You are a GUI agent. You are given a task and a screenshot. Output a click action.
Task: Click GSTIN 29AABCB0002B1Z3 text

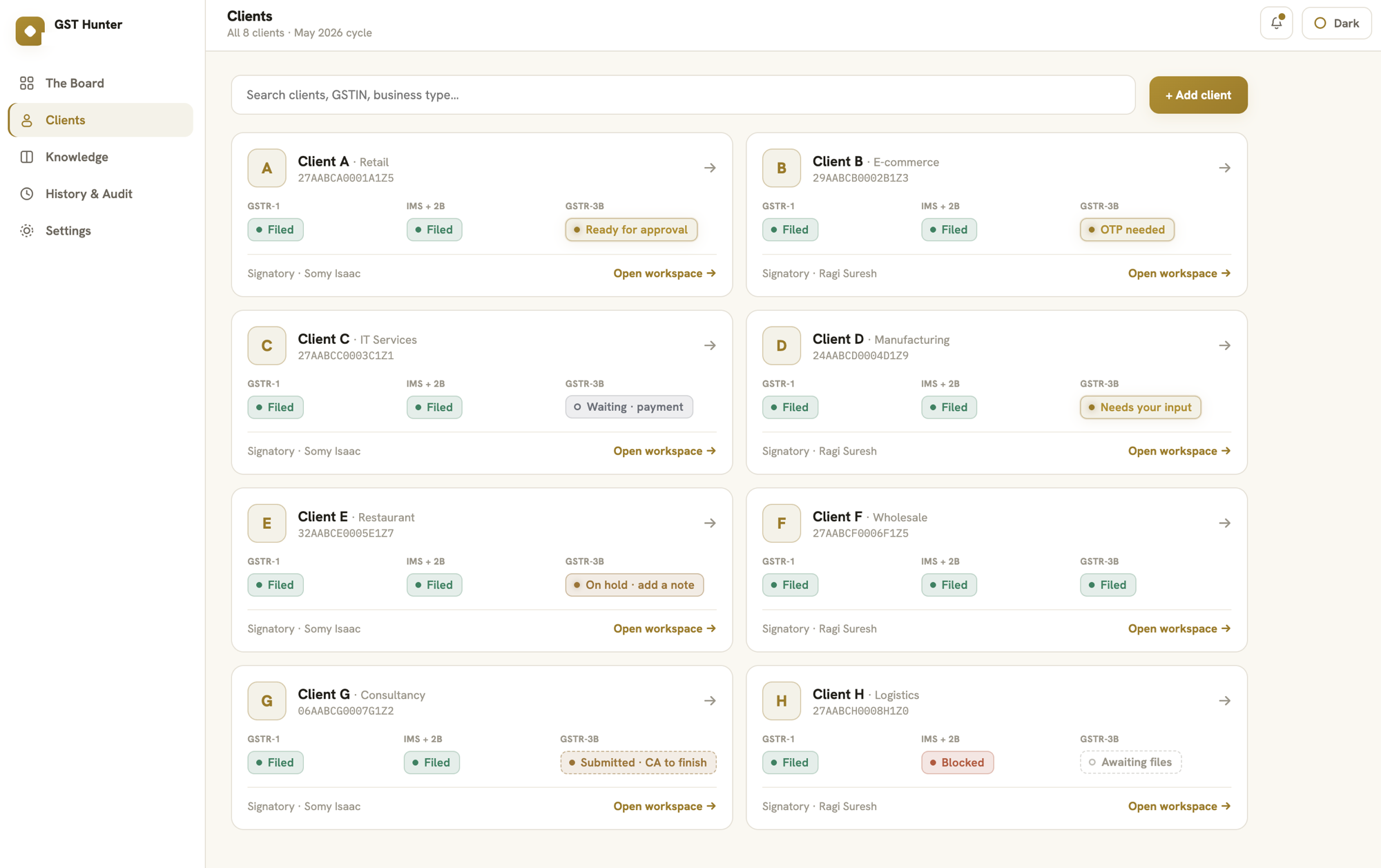pyautogui.click(x=860, y=178)
